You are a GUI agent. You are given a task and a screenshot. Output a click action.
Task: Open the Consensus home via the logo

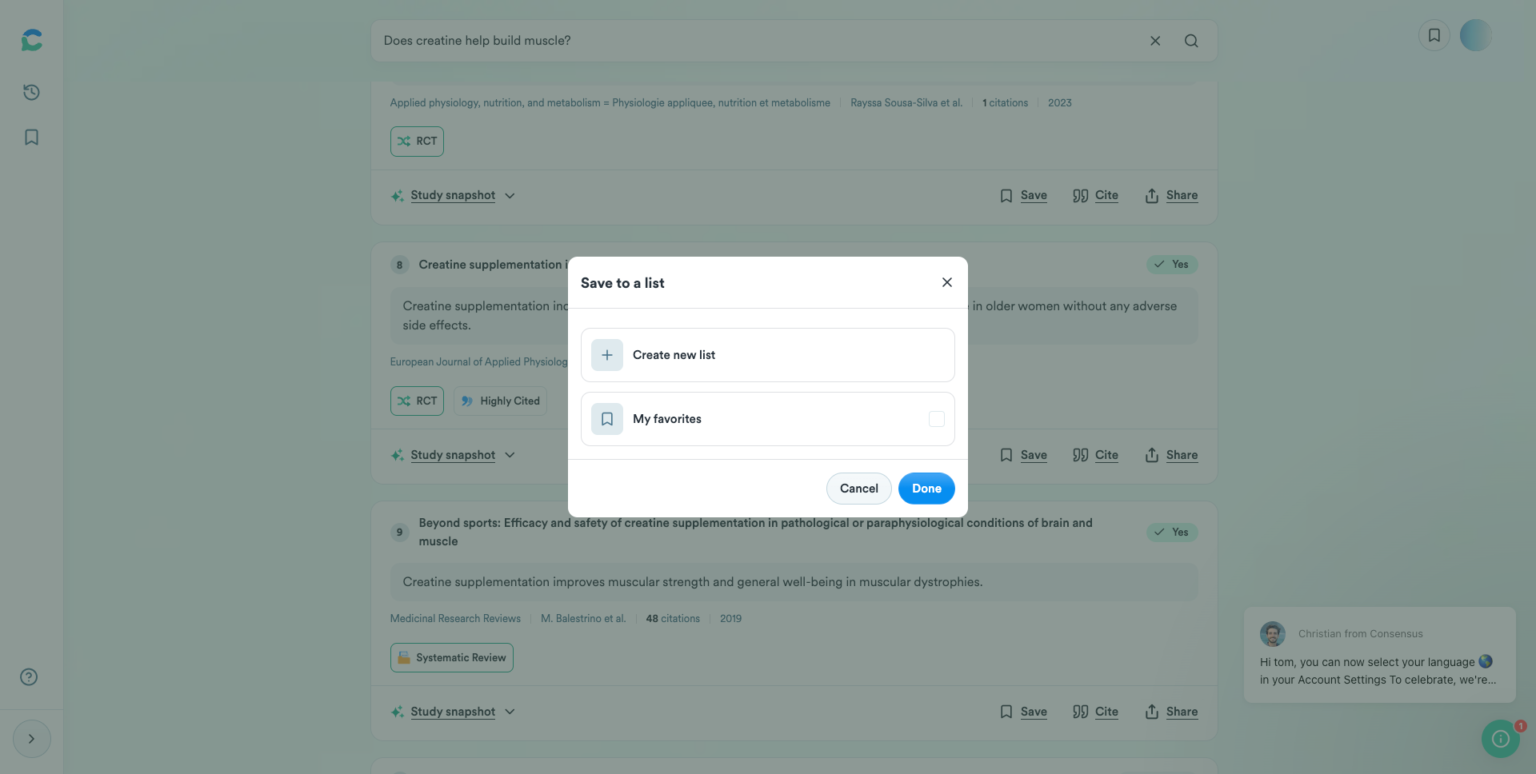click(x=31, y=39)
